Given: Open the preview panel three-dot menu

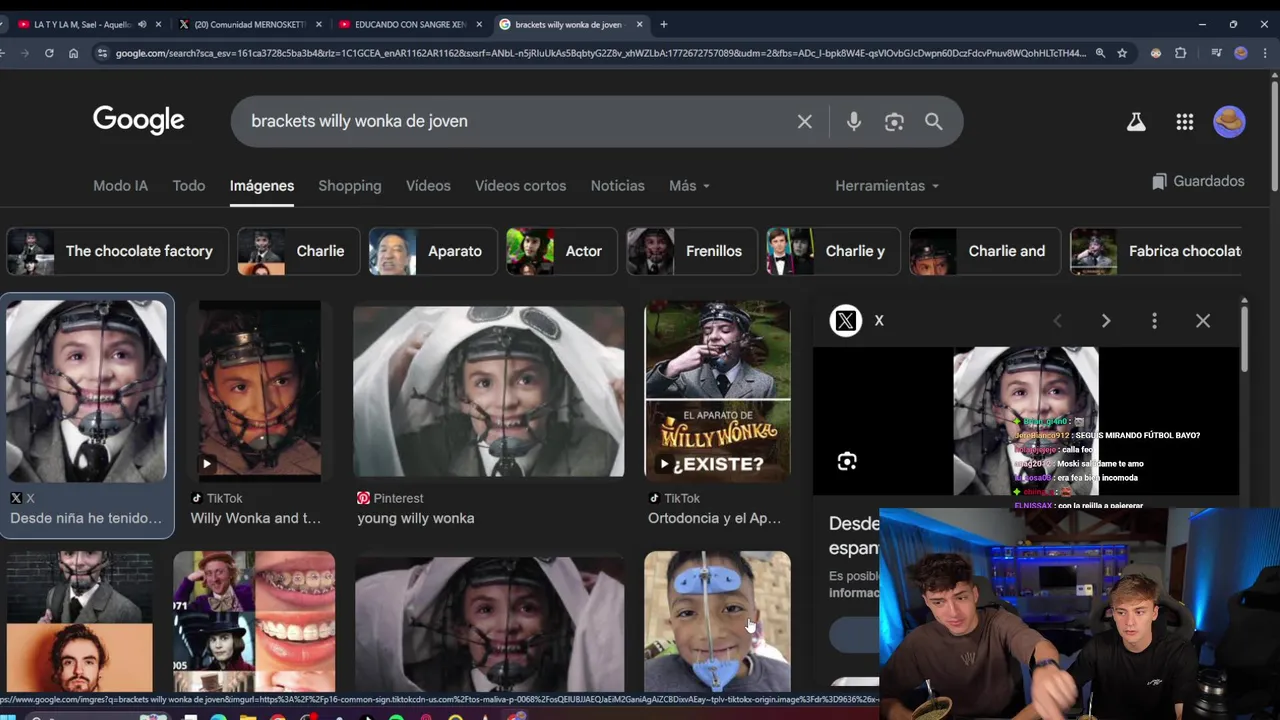Looking at the screenshot, I should 1154,321.
